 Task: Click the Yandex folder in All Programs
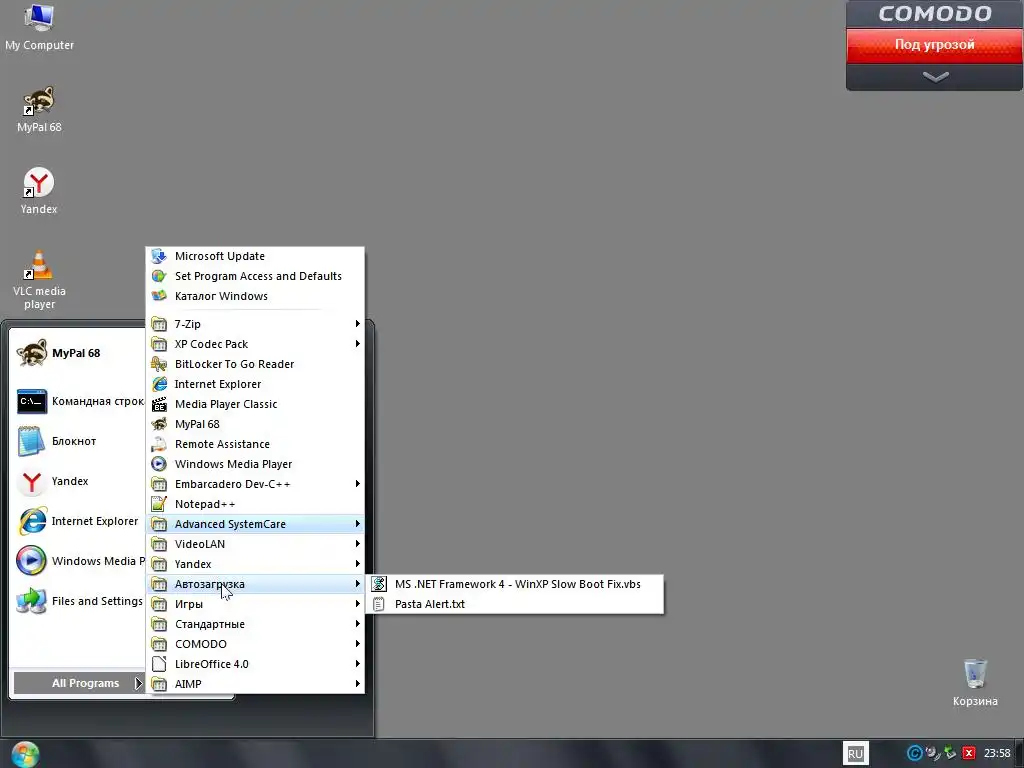pos(255,564)
